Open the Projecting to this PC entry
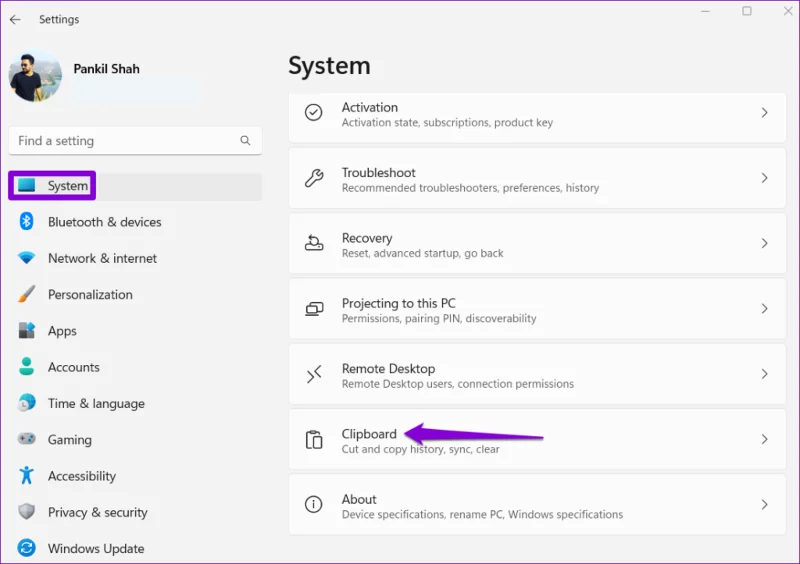The height and width of the screenshot is (564, 800). pos(537,309)
